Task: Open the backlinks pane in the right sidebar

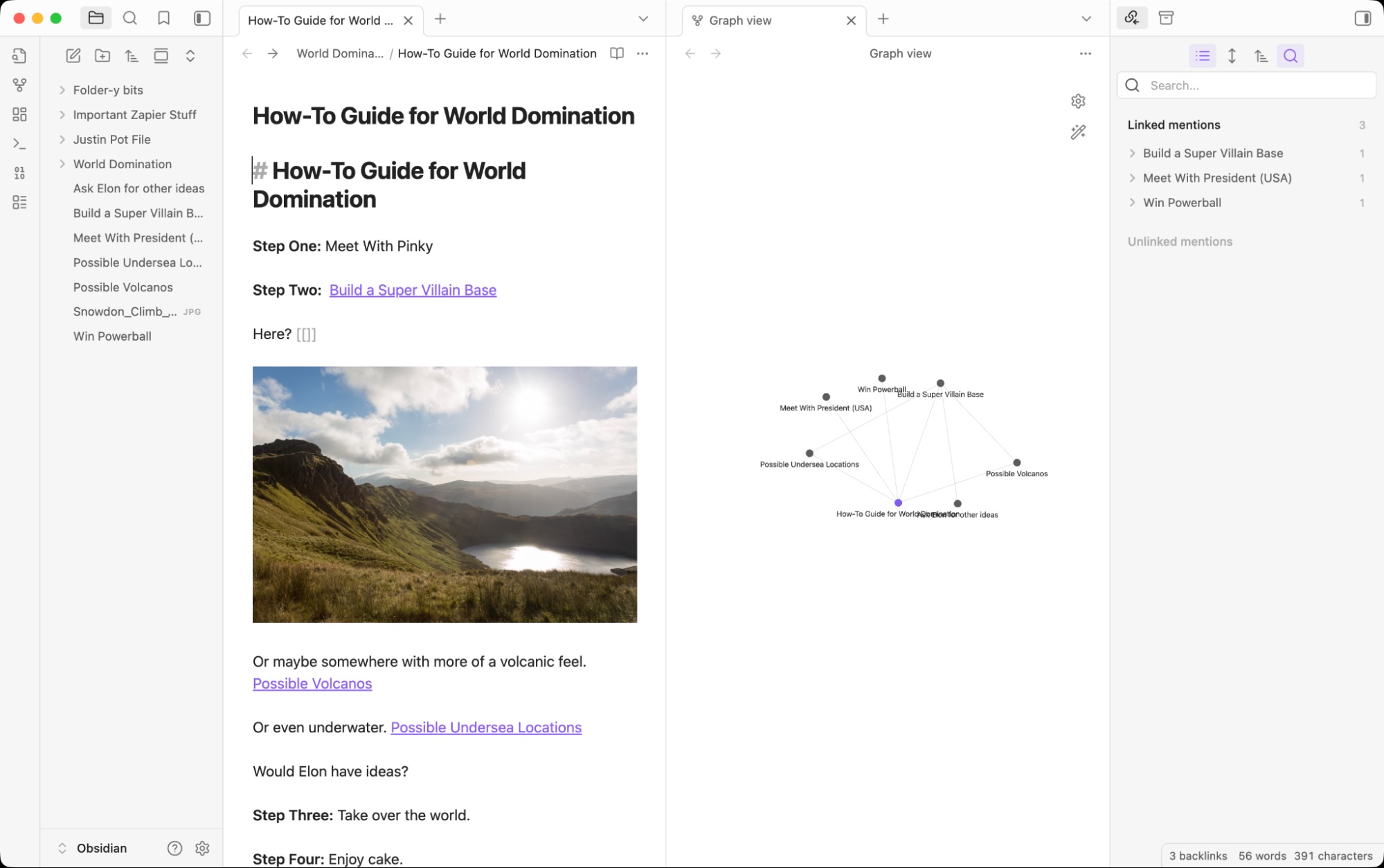Action: 1132,17
